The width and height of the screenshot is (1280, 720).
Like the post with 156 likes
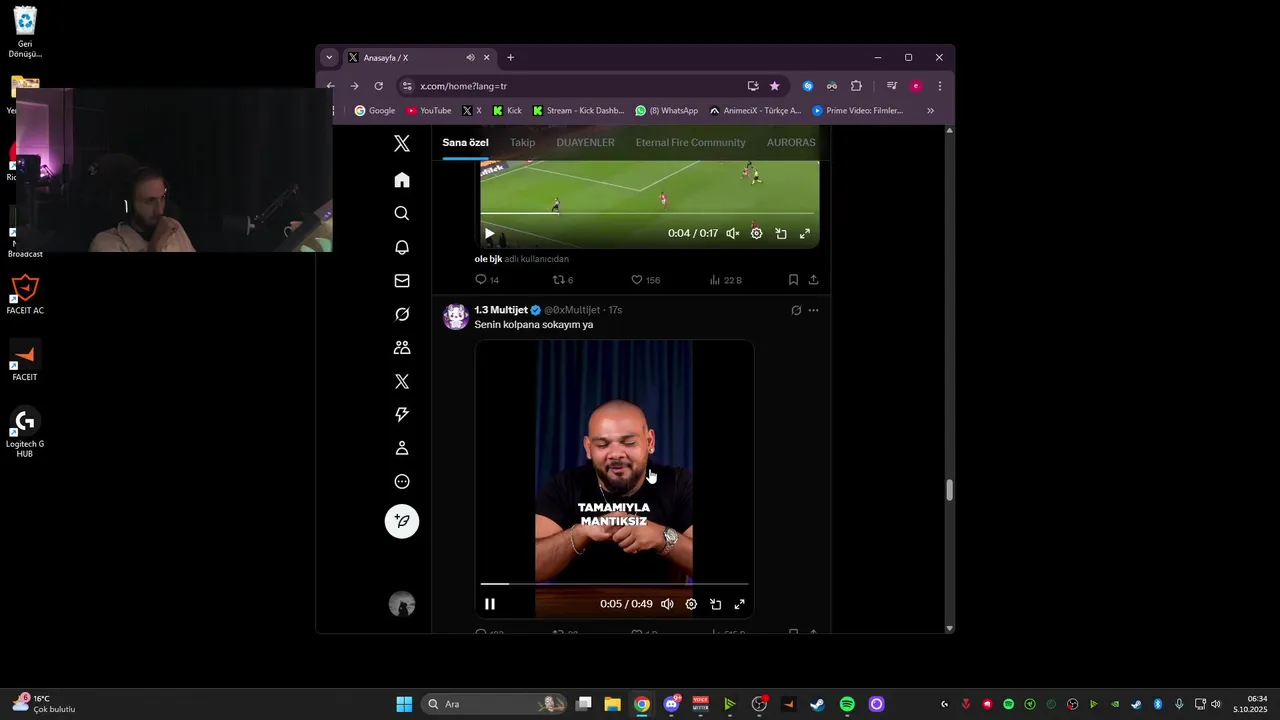(x=646, y=280)
